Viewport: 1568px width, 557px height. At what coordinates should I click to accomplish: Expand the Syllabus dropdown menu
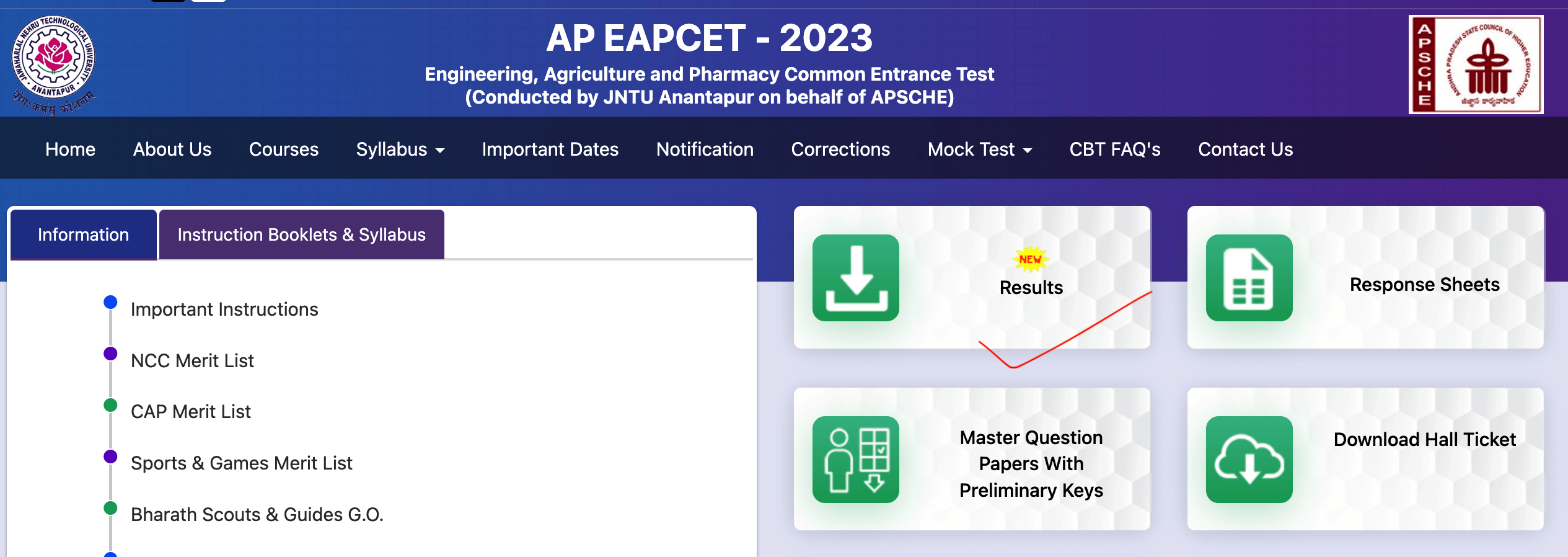click(x=400, y=149)
